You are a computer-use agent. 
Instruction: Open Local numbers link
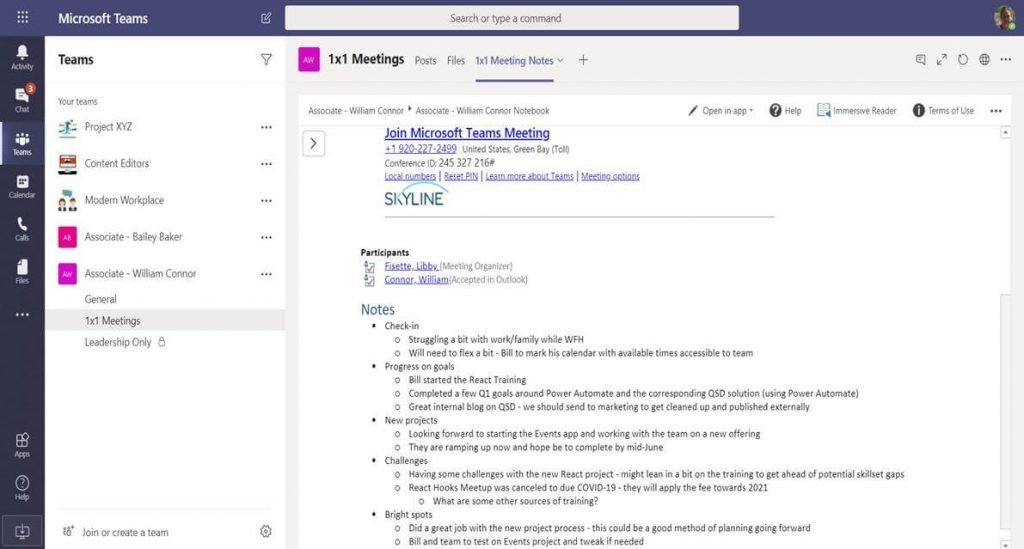point(410,176)
